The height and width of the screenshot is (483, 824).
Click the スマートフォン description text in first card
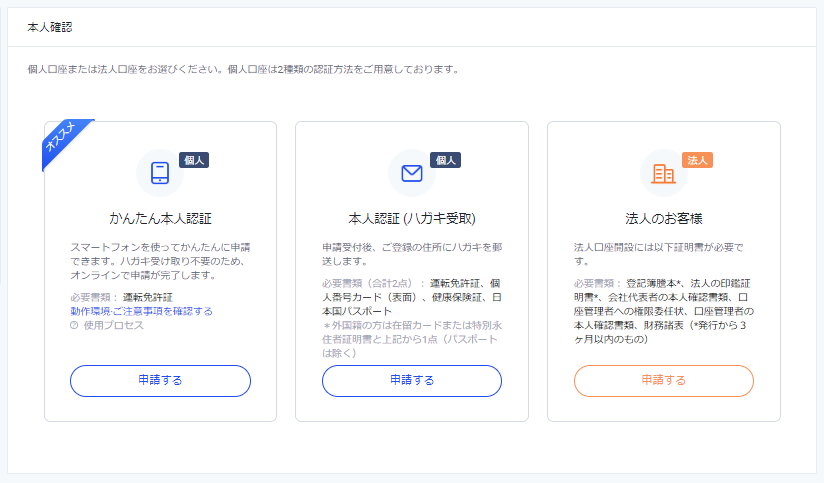pyautogui.click(x=158, y=260)
